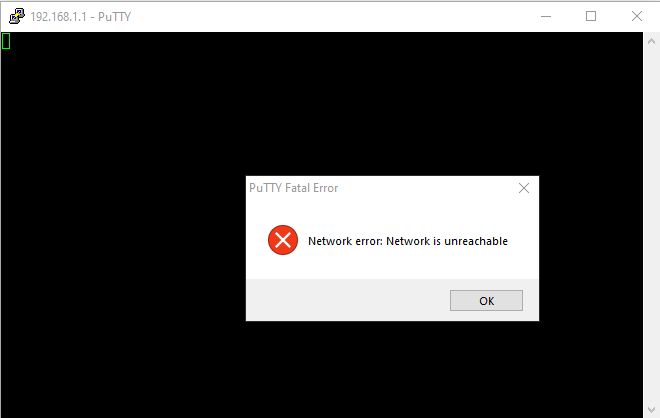Maximize the PuTTY terminal window

pos(591,16)
